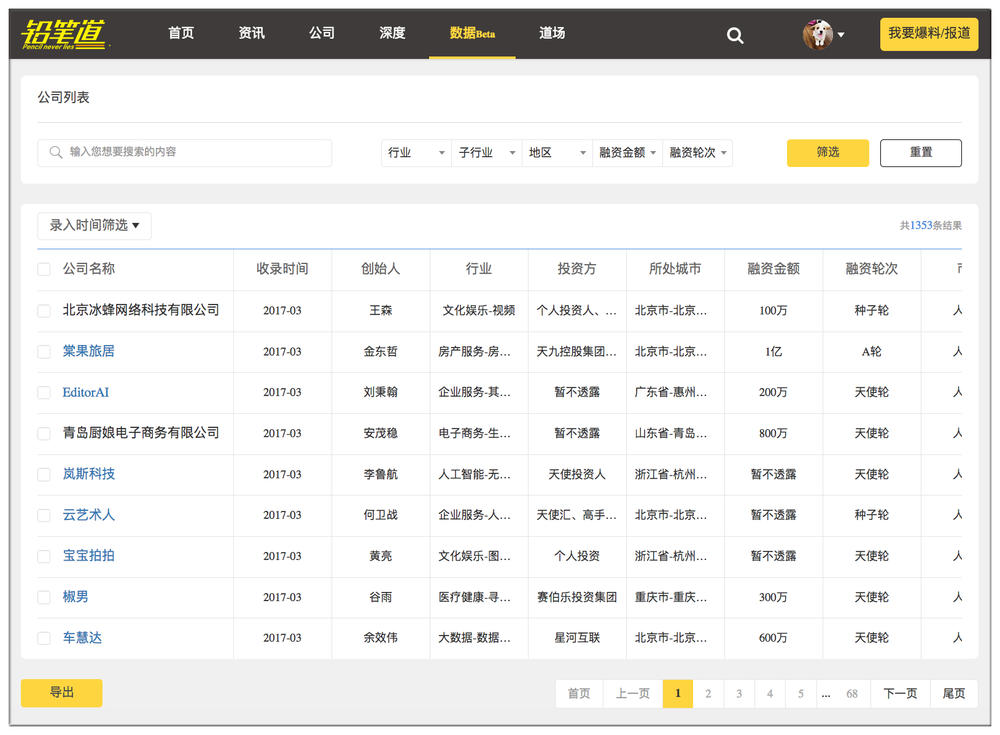Open the 地区 dropdown

(x=557, y=153)
